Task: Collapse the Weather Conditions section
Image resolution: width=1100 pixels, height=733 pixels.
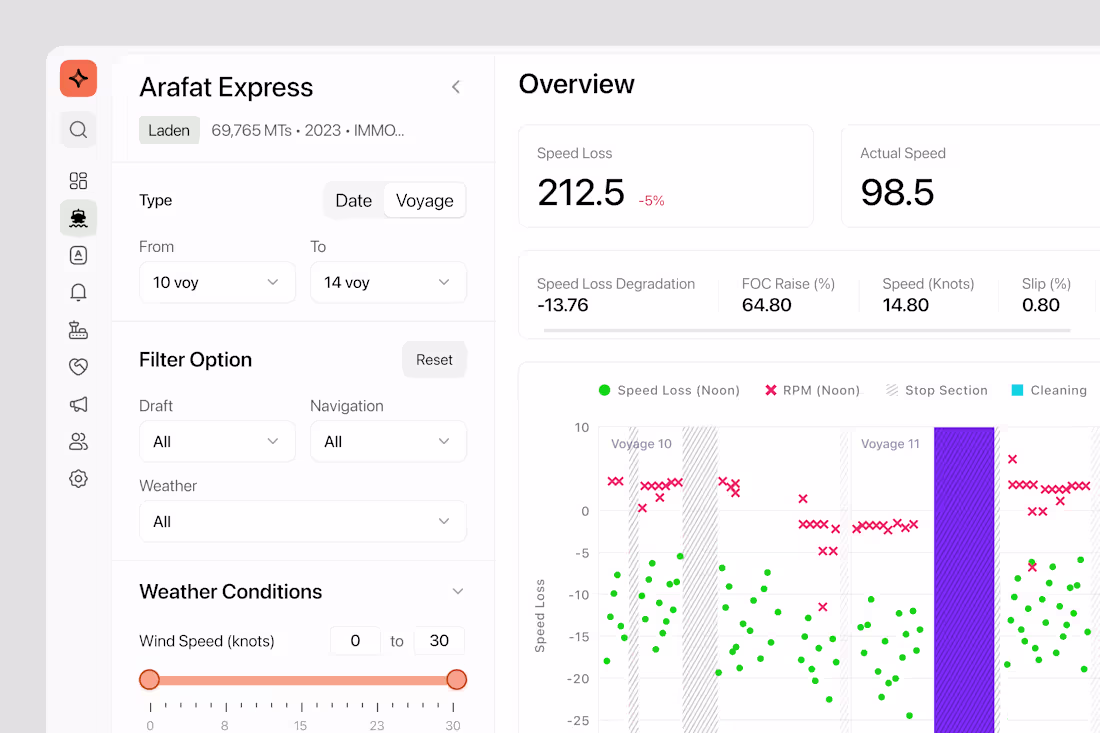Action: (457, 591)
